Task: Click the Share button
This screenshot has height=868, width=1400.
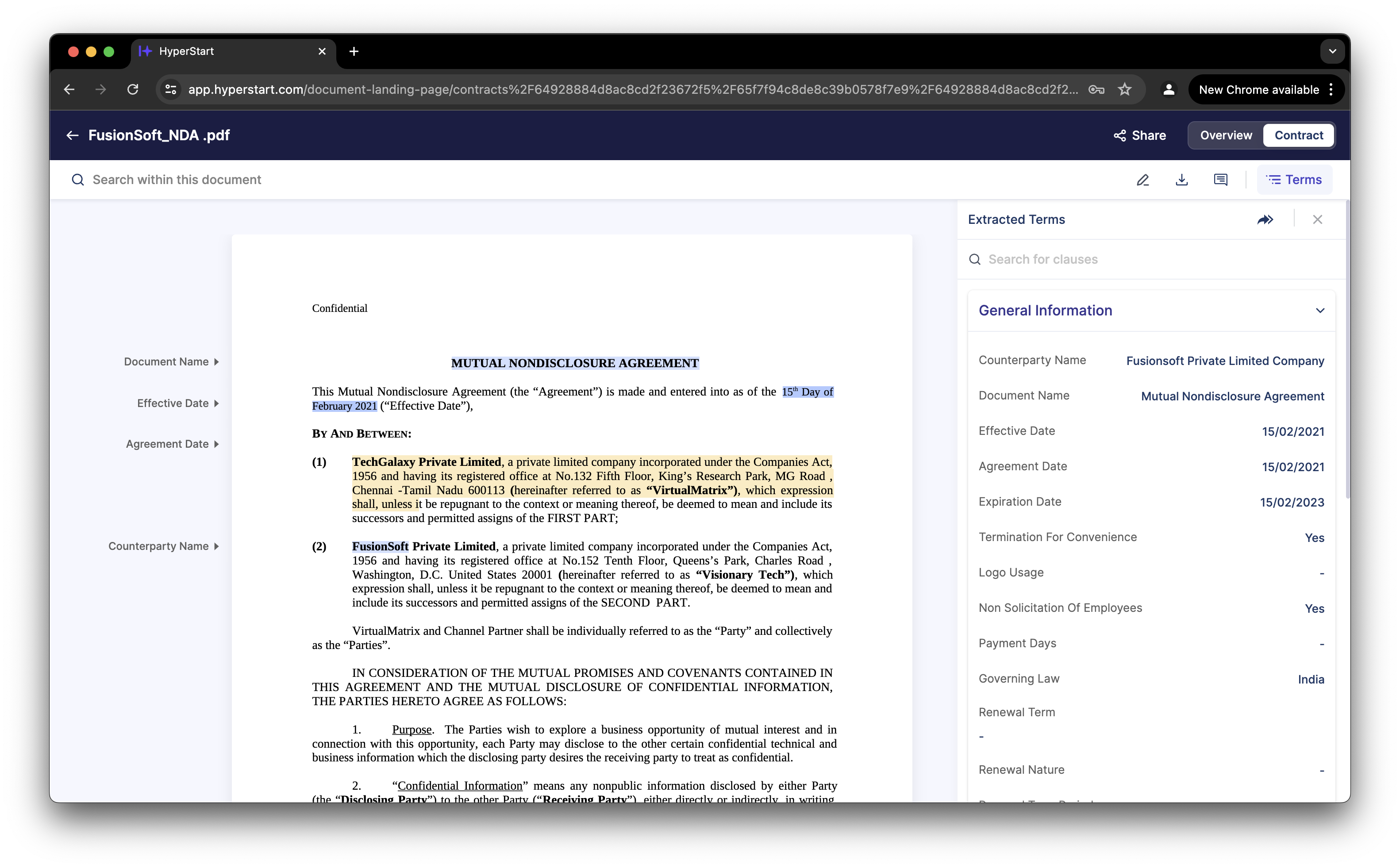Action: [x=1140, y=135]
